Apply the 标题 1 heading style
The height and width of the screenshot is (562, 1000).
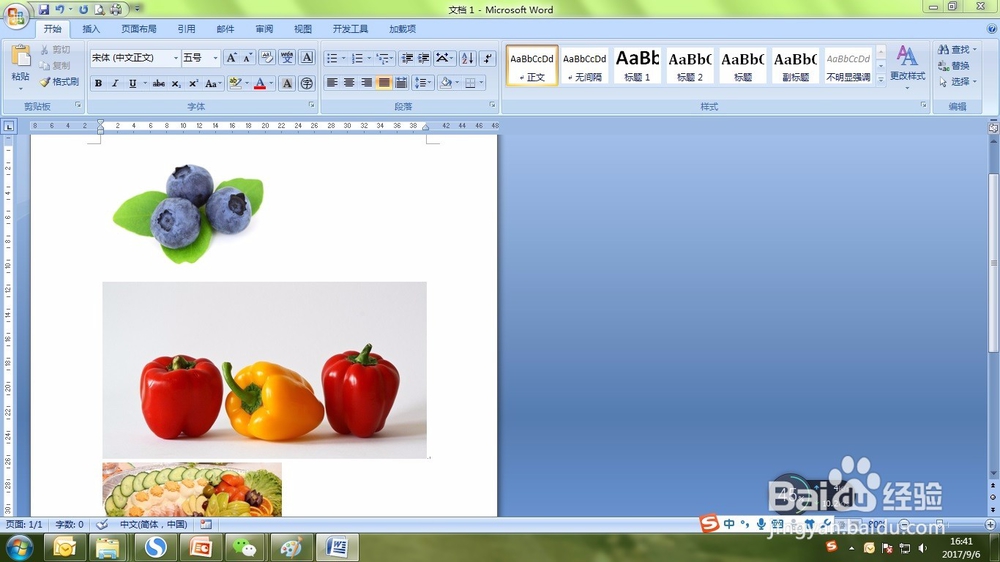point(637,65)
